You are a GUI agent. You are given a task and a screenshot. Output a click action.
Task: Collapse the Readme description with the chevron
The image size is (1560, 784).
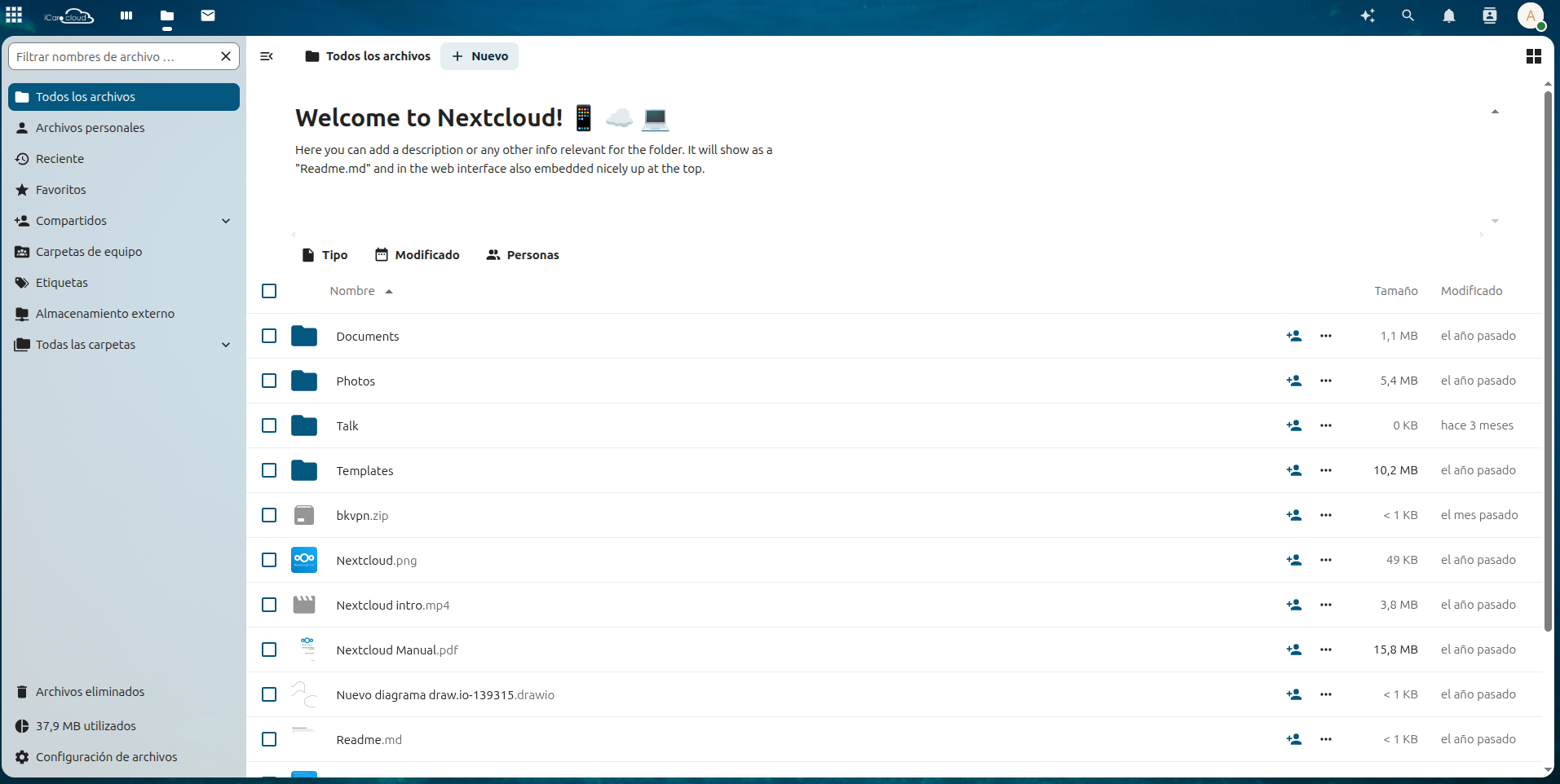(1495, 112)
